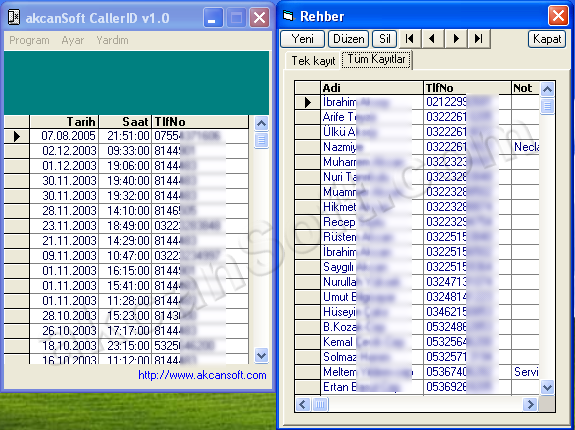
Task: Switch to the Tüm Kayıtlar tab
Action: (377, 59)
